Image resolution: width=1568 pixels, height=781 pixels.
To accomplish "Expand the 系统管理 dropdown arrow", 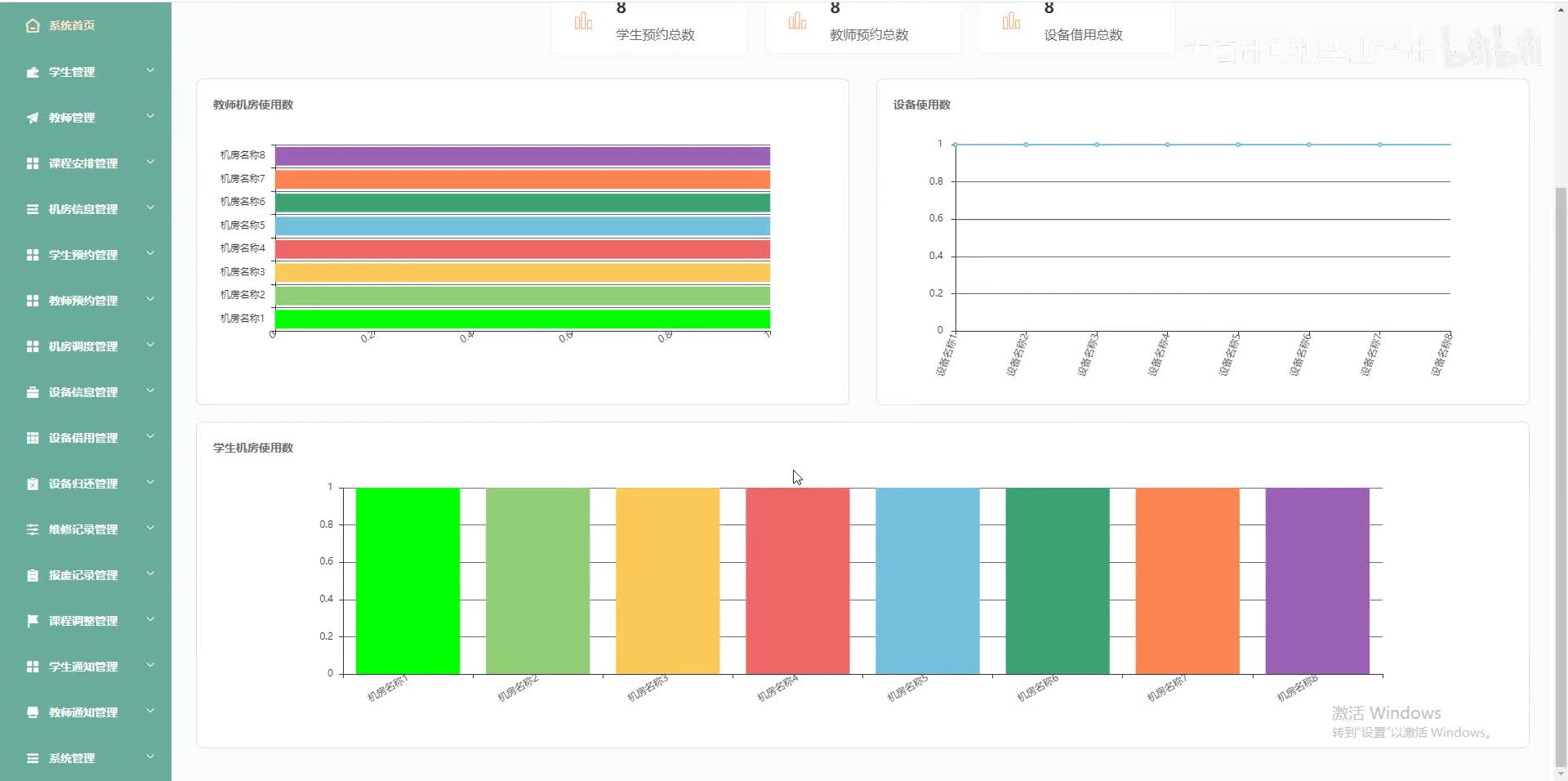I will click(x=150, y=757).
